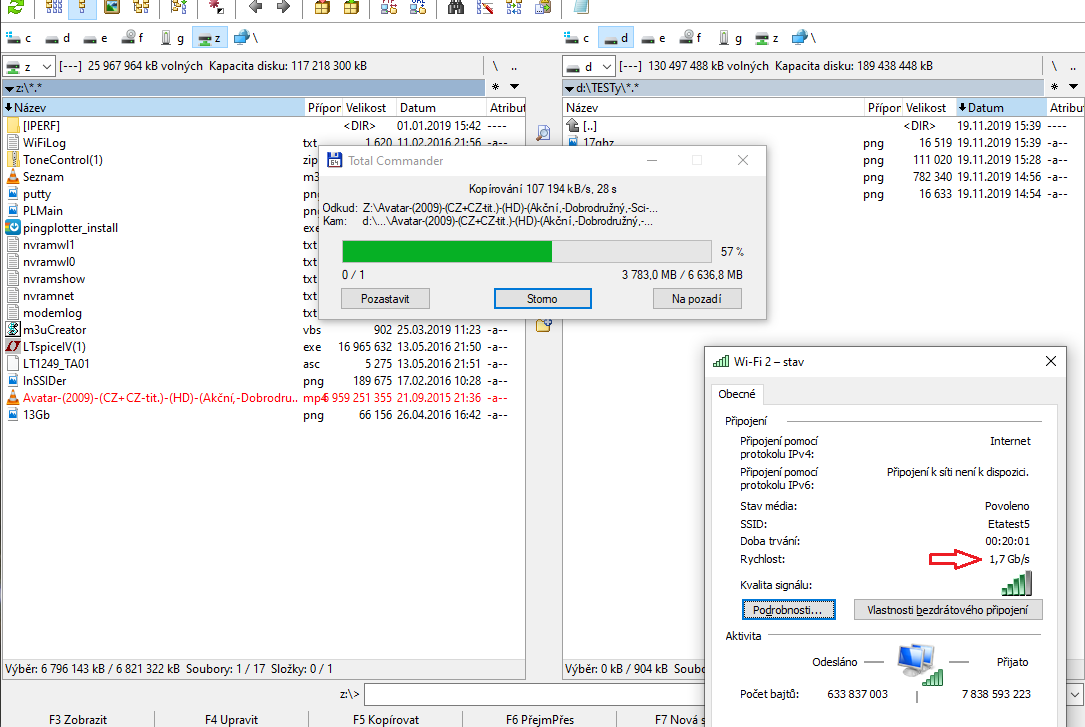The image size is (1085, 727).
Task: Go to parent directory in right panel
Action: (x=1073, y=66)
